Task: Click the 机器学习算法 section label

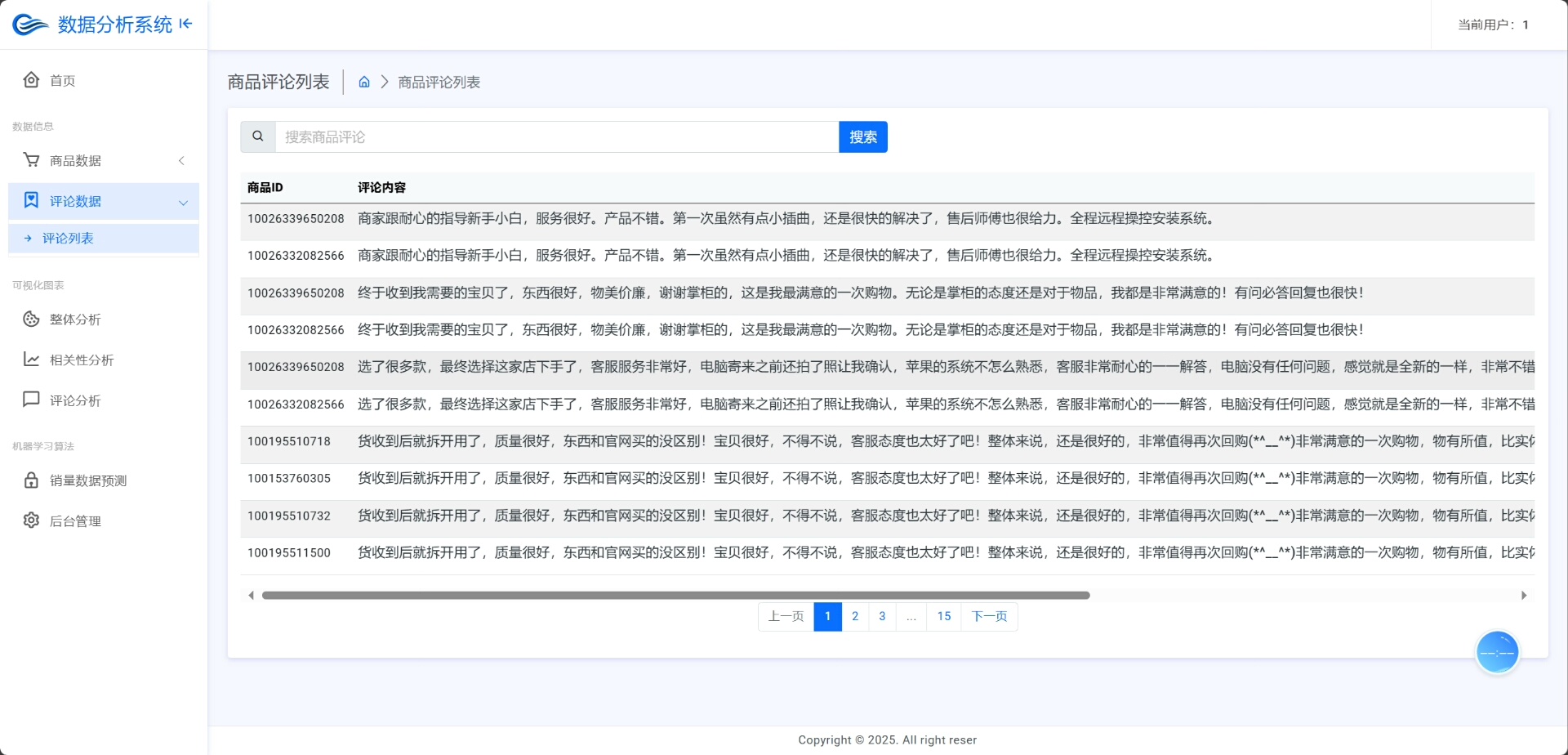Action: pos(43,446)
